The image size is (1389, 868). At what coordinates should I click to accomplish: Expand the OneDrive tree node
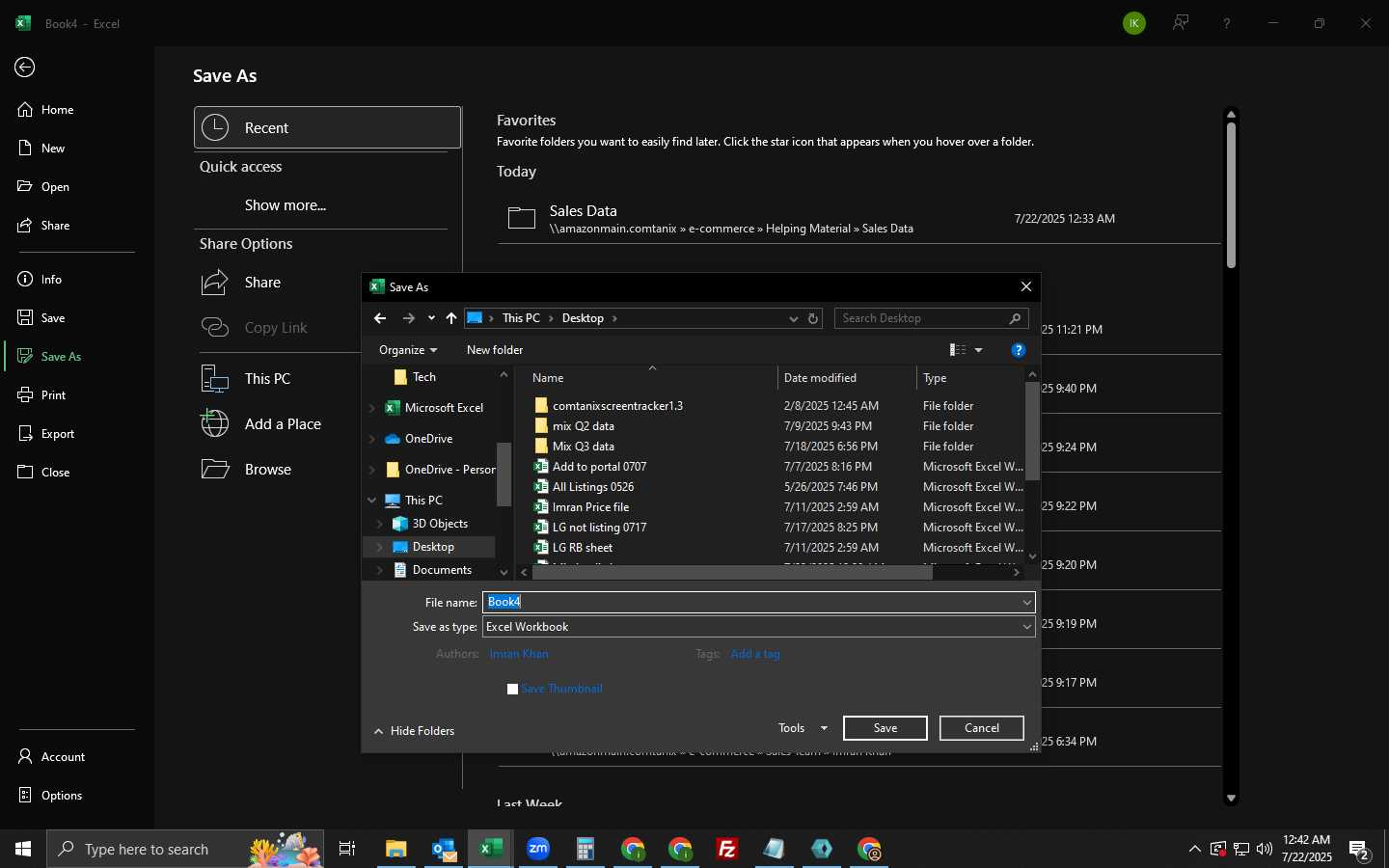click(372, 439)
